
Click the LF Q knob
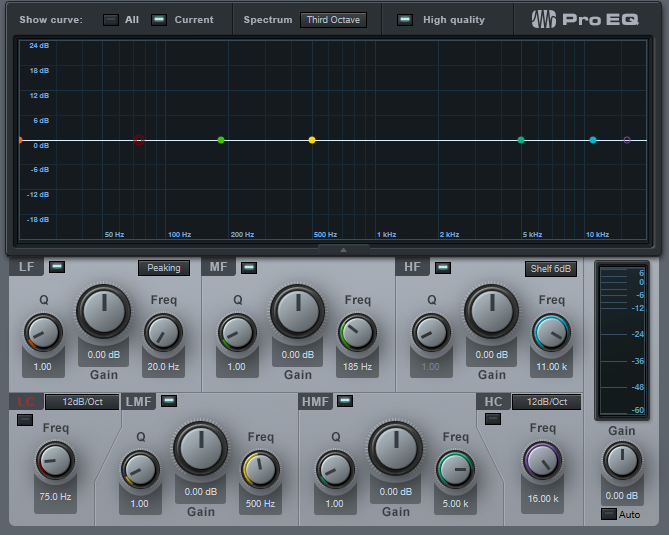click(43, 333)
